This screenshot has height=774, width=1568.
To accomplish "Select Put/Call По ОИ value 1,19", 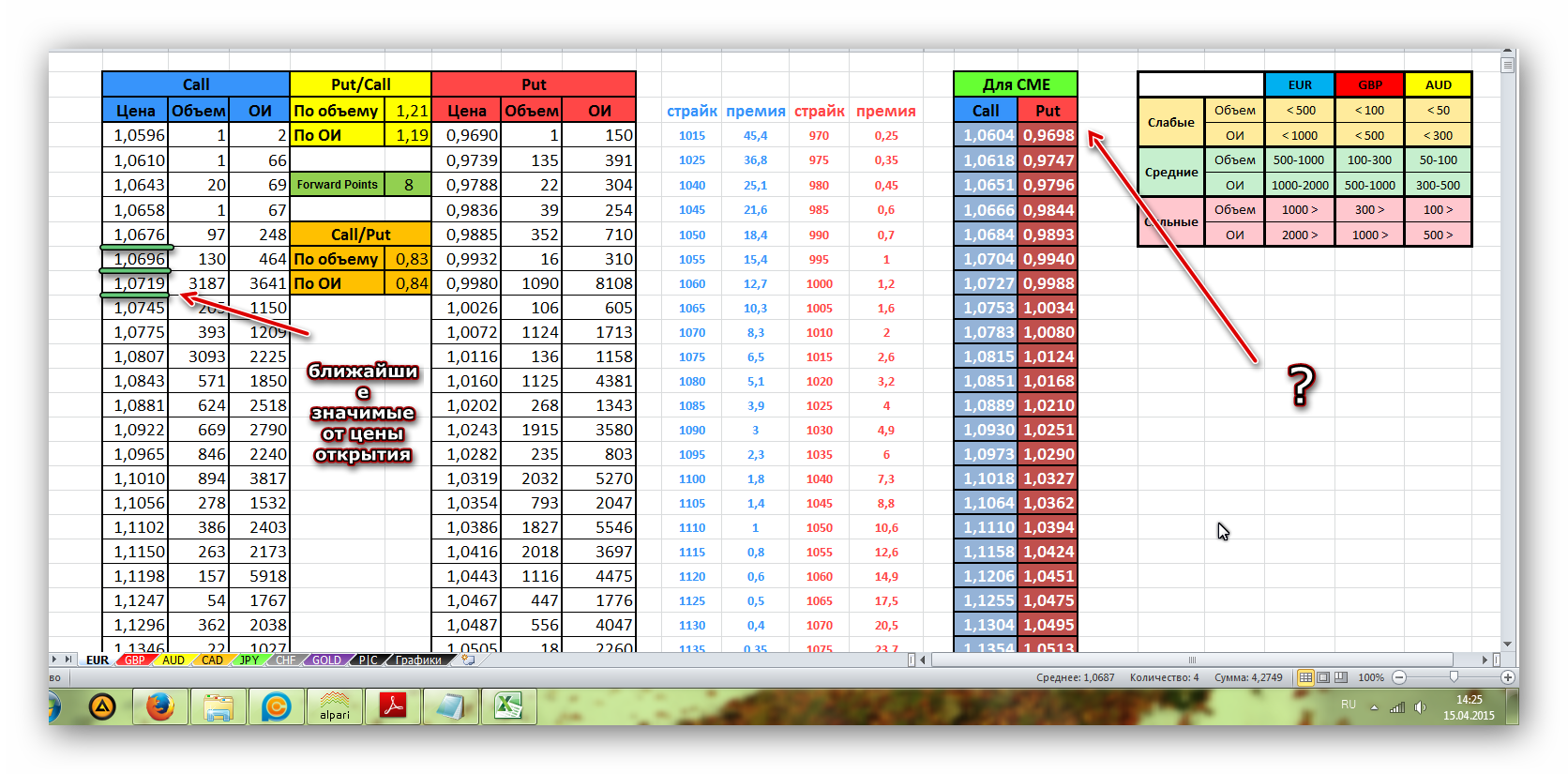I will (408, 135).
